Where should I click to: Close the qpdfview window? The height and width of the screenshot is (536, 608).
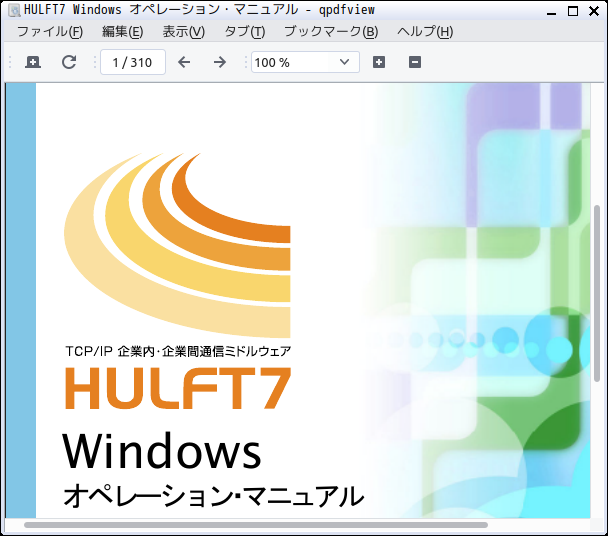point(594,11)
